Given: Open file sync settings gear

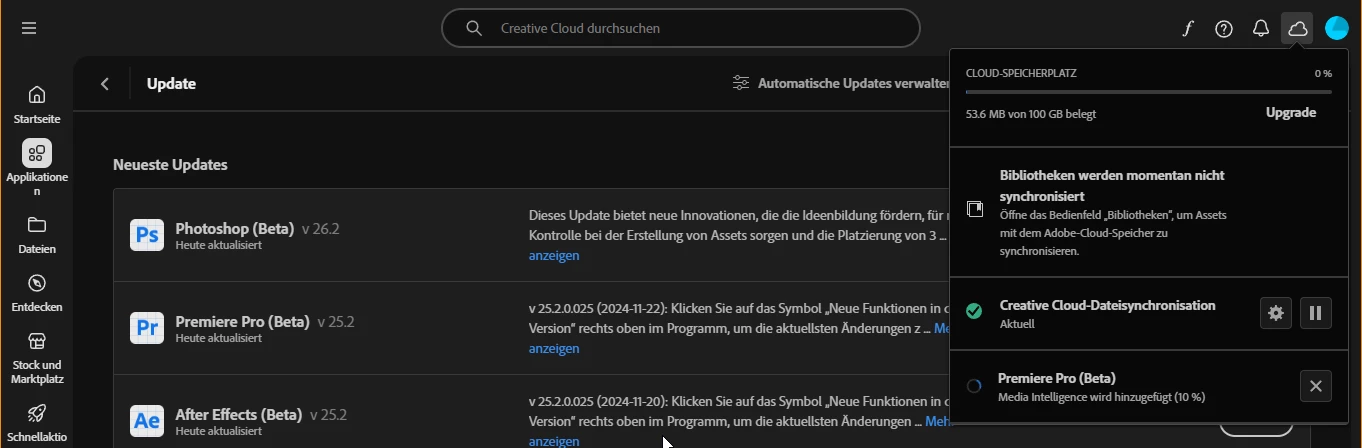Looking at the screenshot, I should pos(1275,313).
